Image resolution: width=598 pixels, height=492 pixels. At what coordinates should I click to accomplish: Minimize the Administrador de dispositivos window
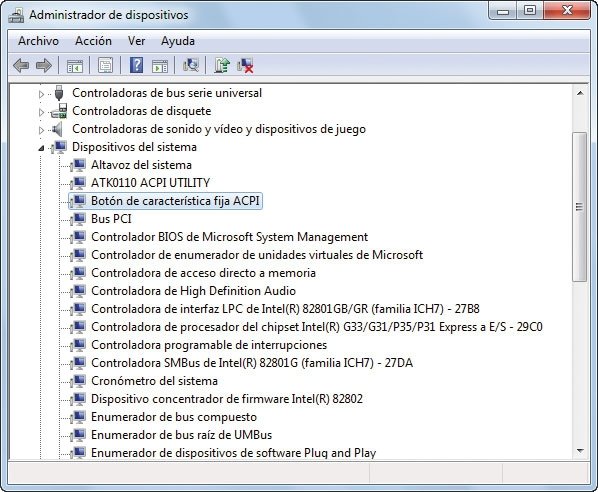pyautogui.click(x=503, y=10)
